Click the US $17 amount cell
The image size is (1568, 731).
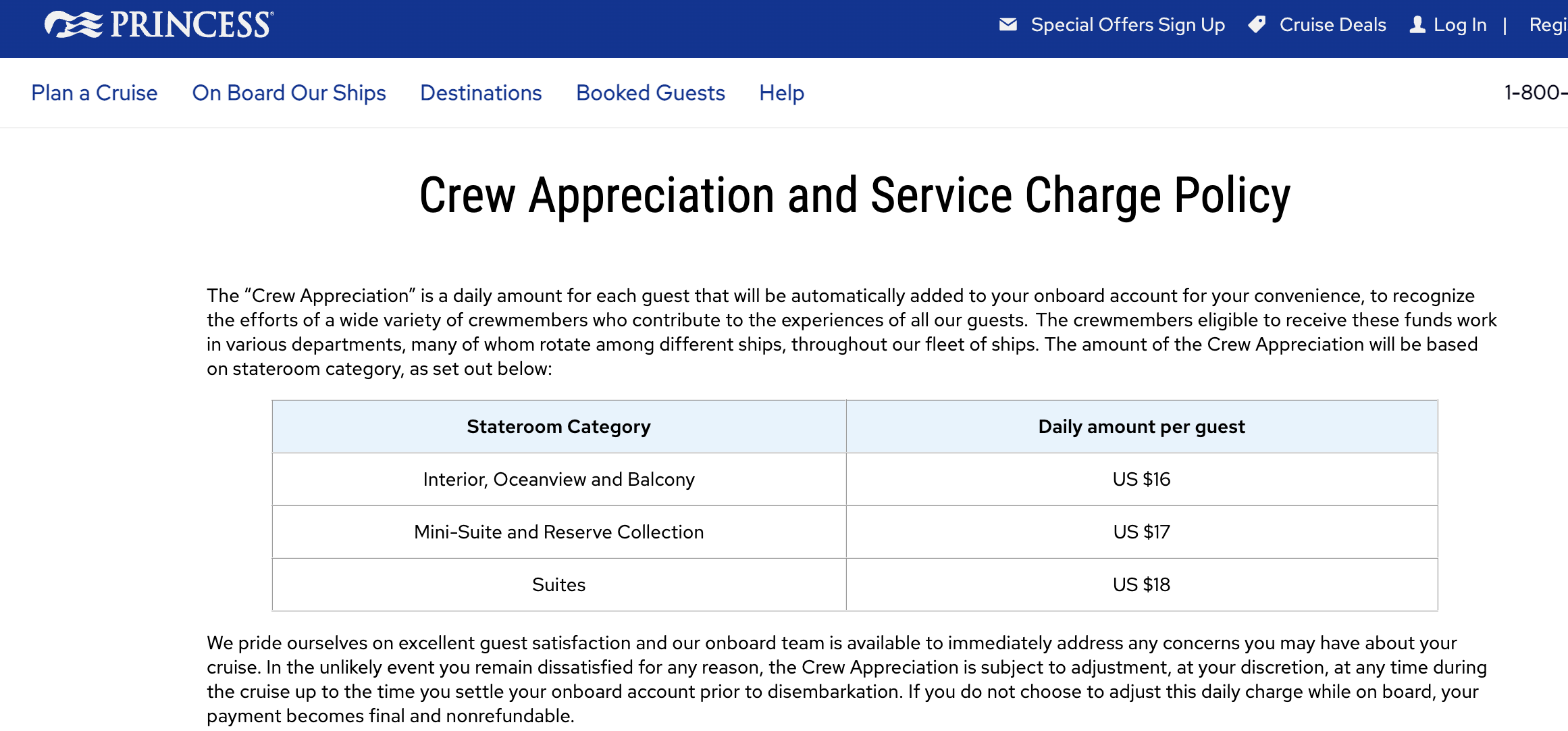click(x=1141, y=532)
